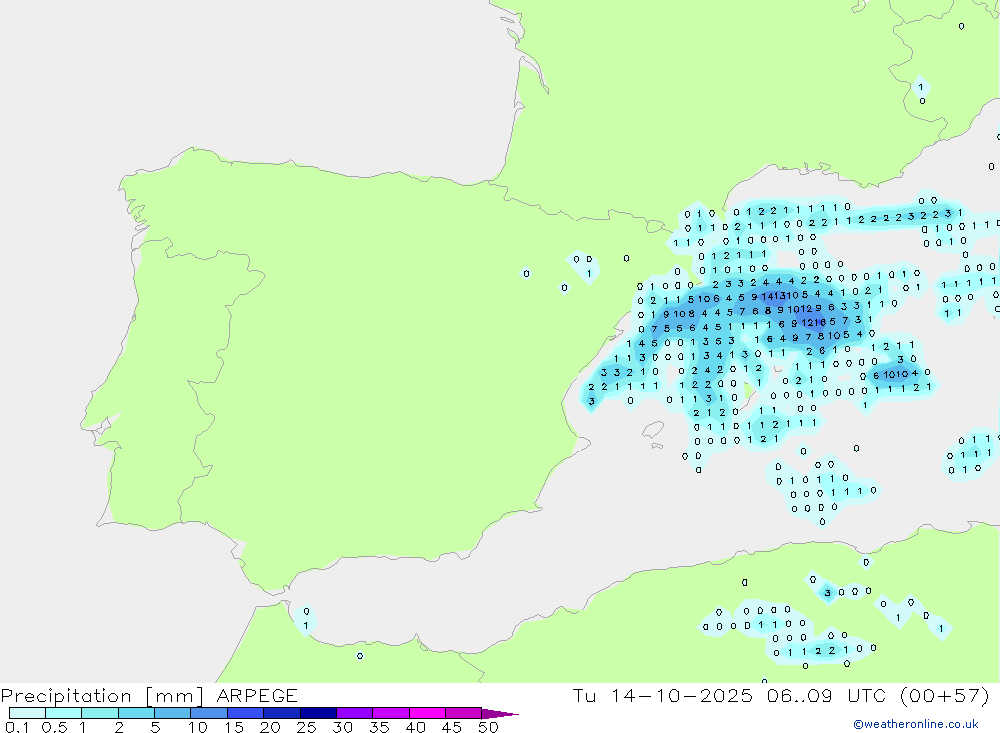Click the above-50 mm arrow at legend end

[500, 713]
